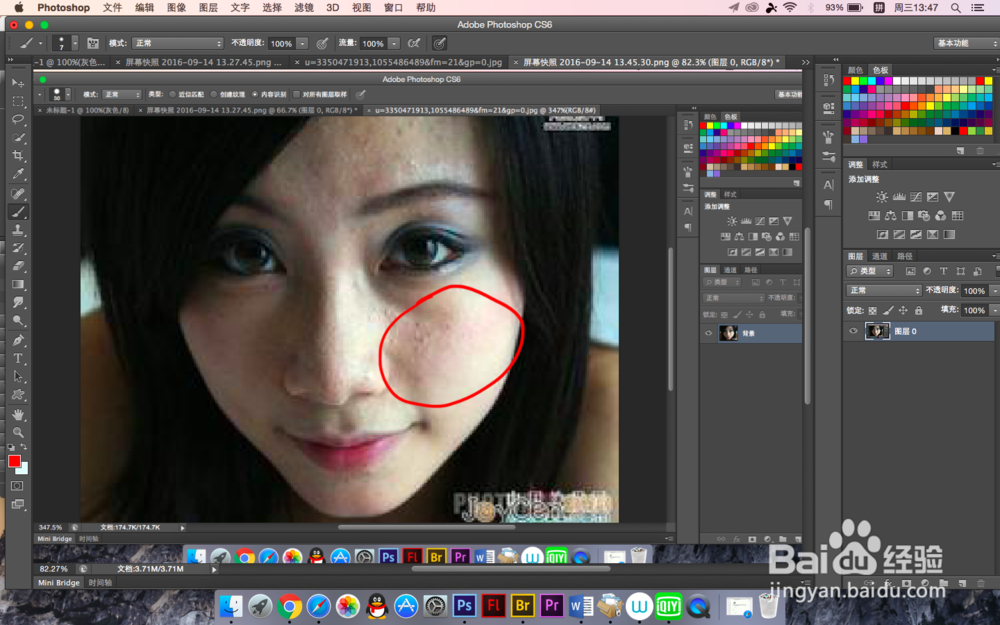Swap foreground and background colors
This screenshot has width=1000, height=625.
(x=24, y=447)
